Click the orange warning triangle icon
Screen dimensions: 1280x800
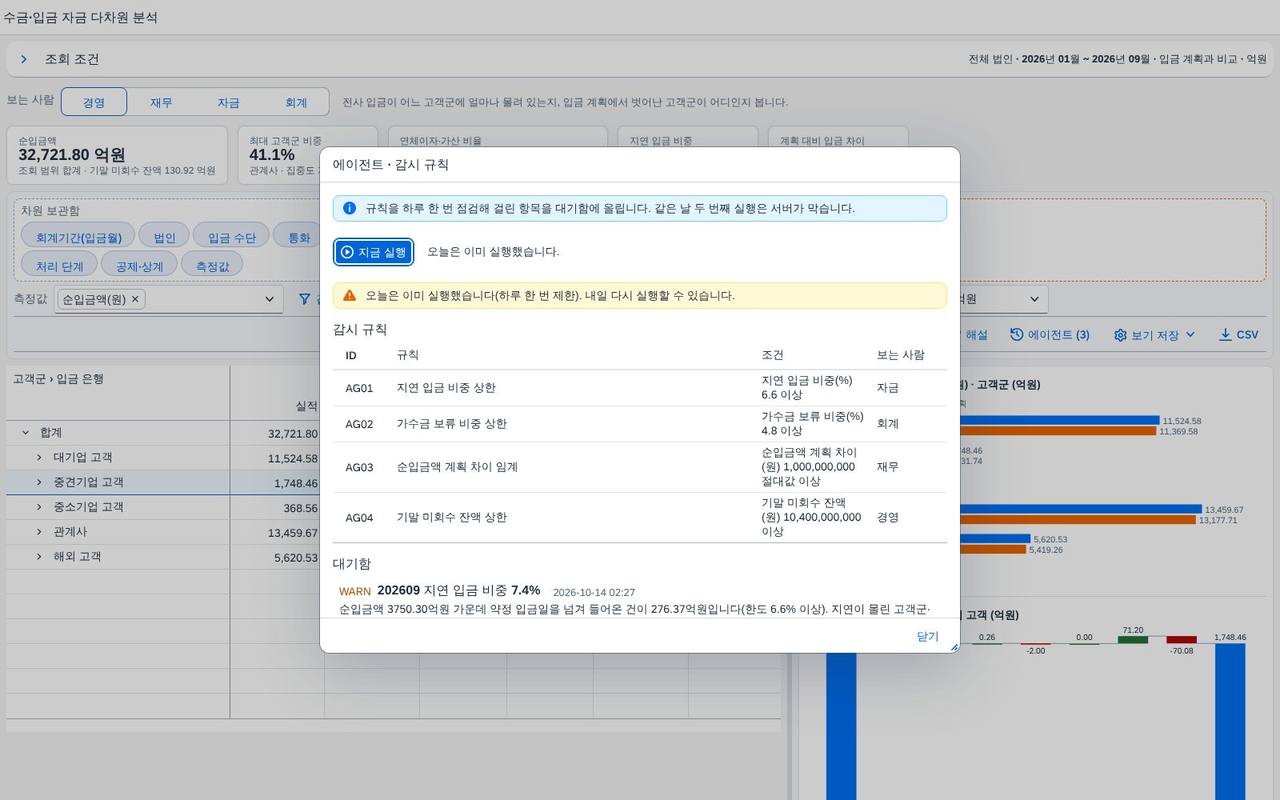[349, 296]
